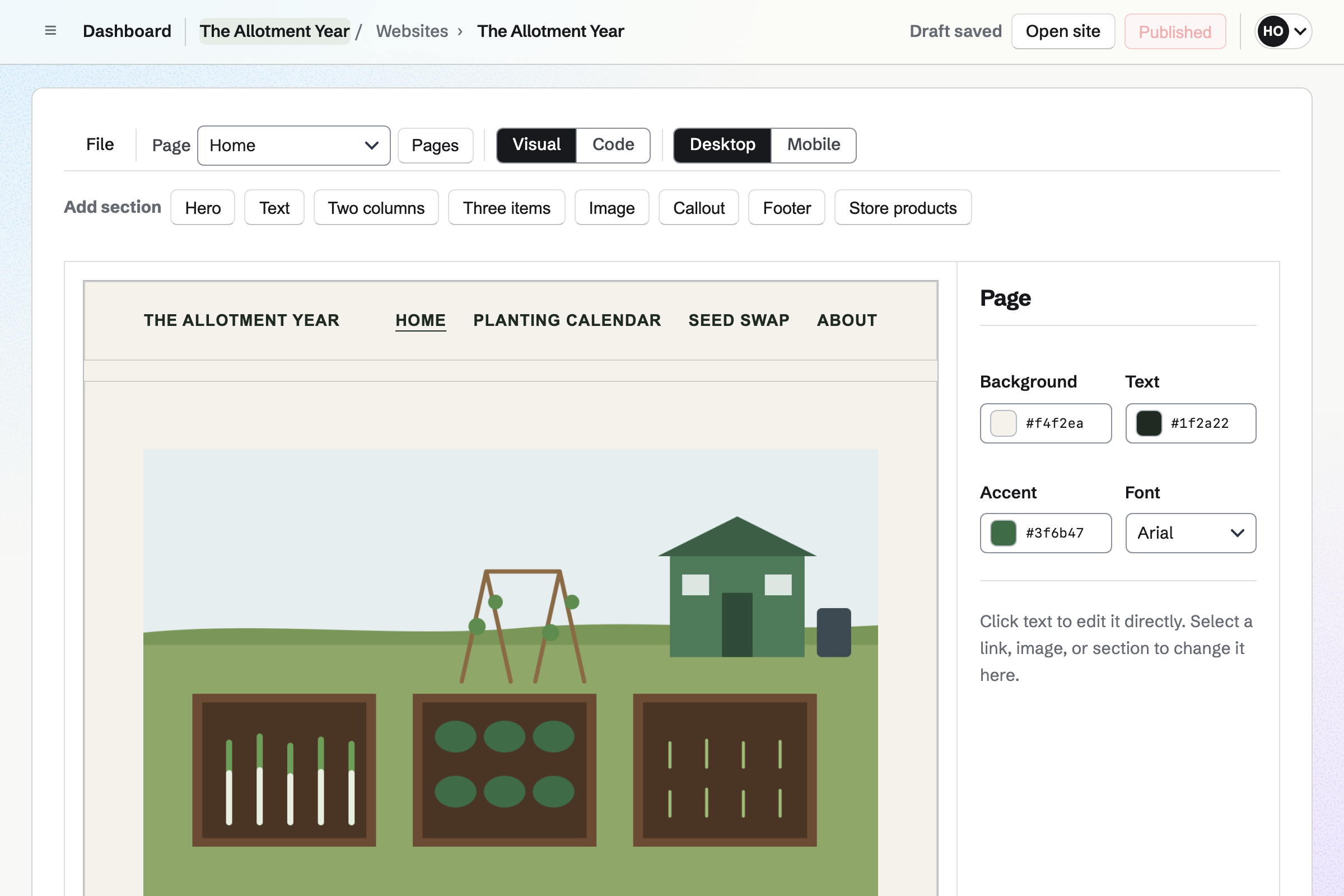Add a Text section
Screen dimensions: 1344x896
click(x=274, y=207)
